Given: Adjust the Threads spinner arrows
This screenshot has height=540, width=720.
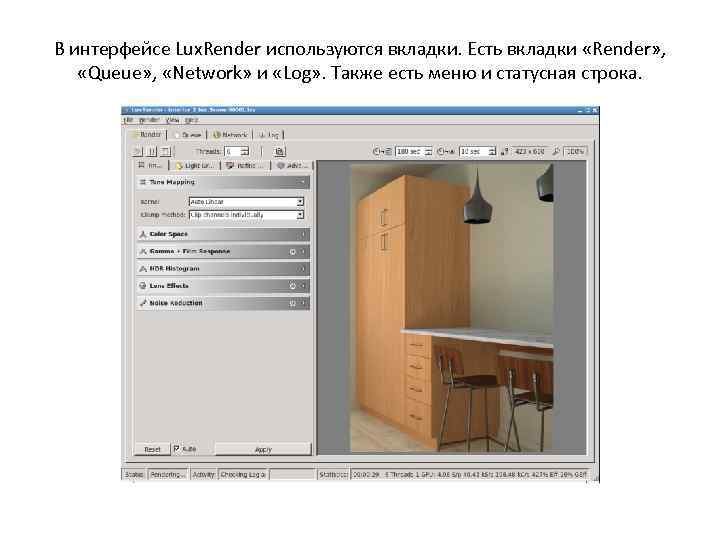Looking at the screenshot, I should point(245,152).
